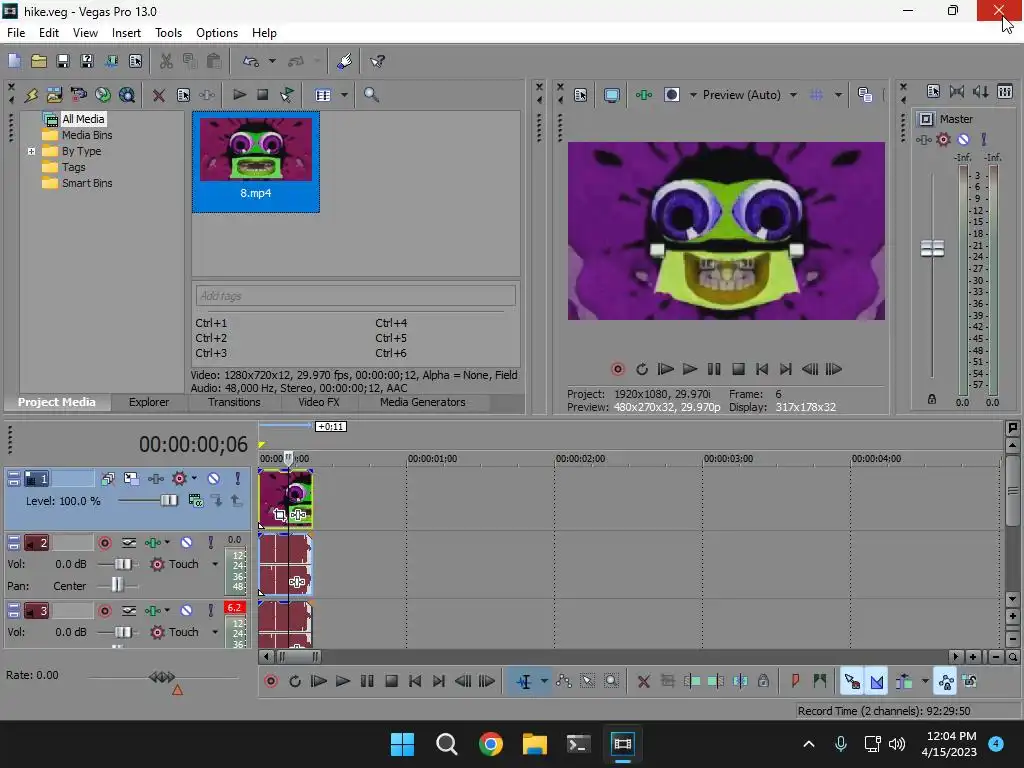1024x768 pixels.
Task: Adjust the Master volume fader
Action: (x=932, y=248)
